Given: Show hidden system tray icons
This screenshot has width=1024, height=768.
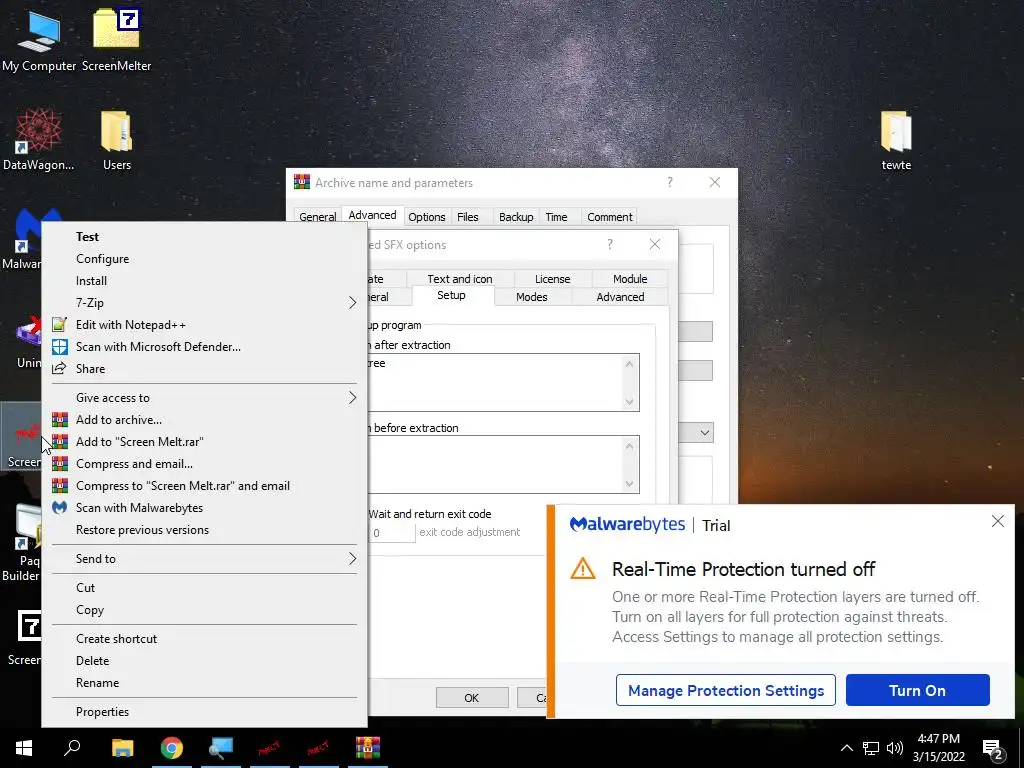Looking at the screenshot, I should tap(846, 748).
